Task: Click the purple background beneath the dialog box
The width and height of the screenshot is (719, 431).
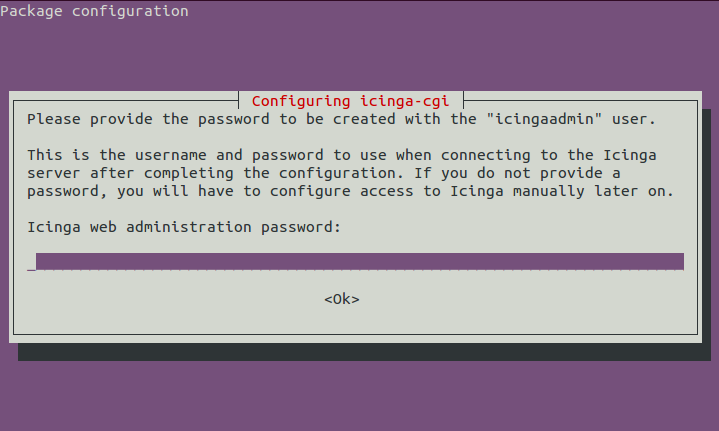Action: pyautogui.click(x=360, y=396)
